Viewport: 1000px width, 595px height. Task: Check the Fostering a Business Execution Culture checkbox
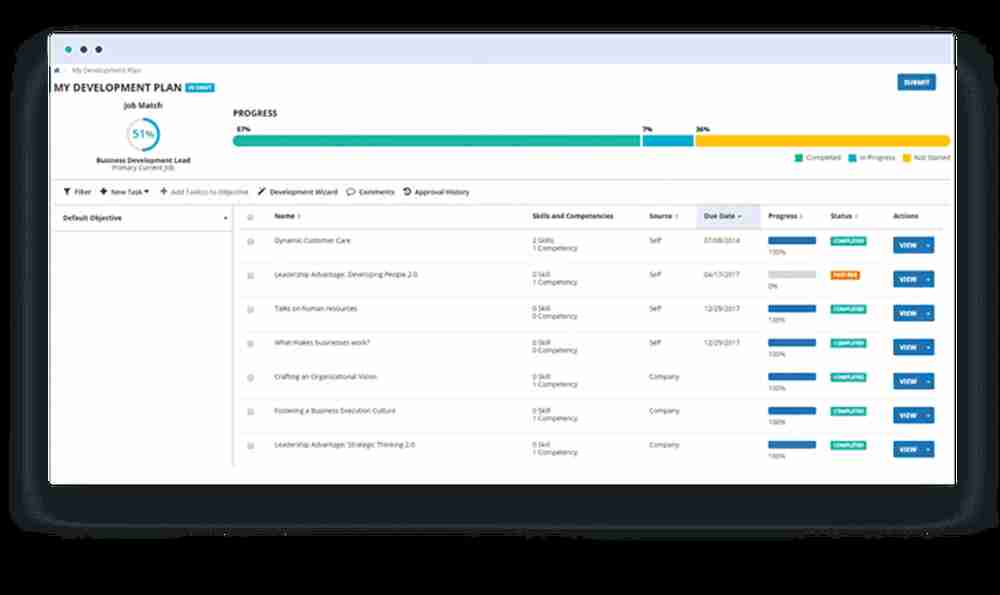(x=251, y=412)
